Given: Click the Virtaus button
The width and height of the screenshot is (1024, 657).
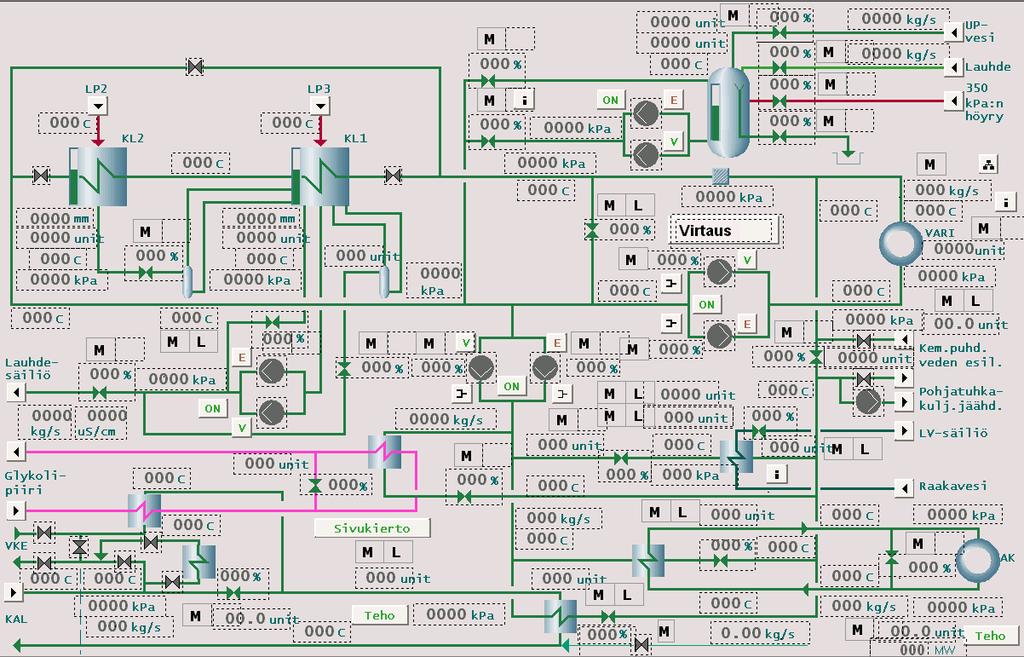Looking at the screenshot, I should click(x=725, y=230).
